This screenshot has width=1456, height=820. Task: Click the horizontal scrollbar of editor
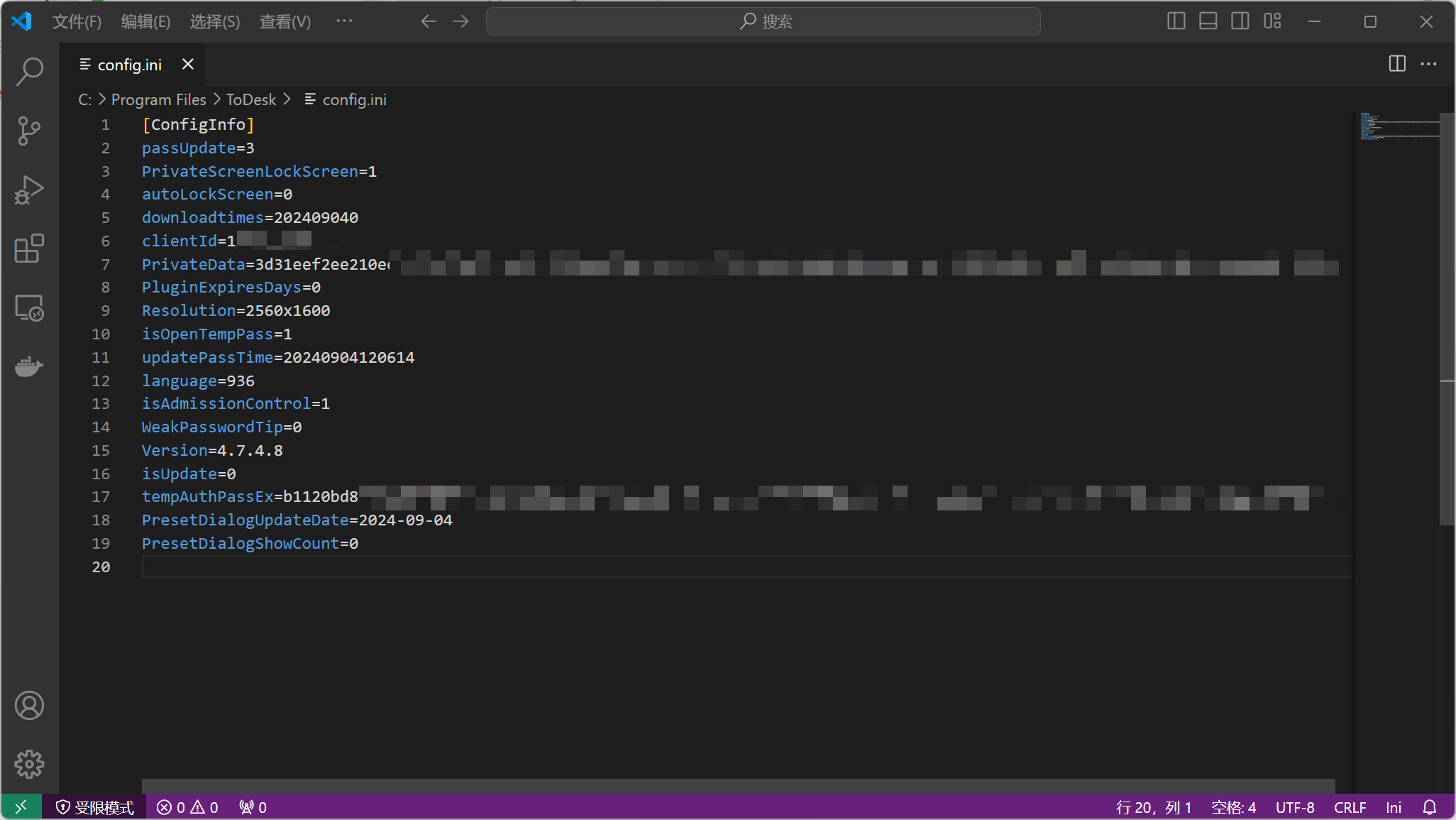738,785
